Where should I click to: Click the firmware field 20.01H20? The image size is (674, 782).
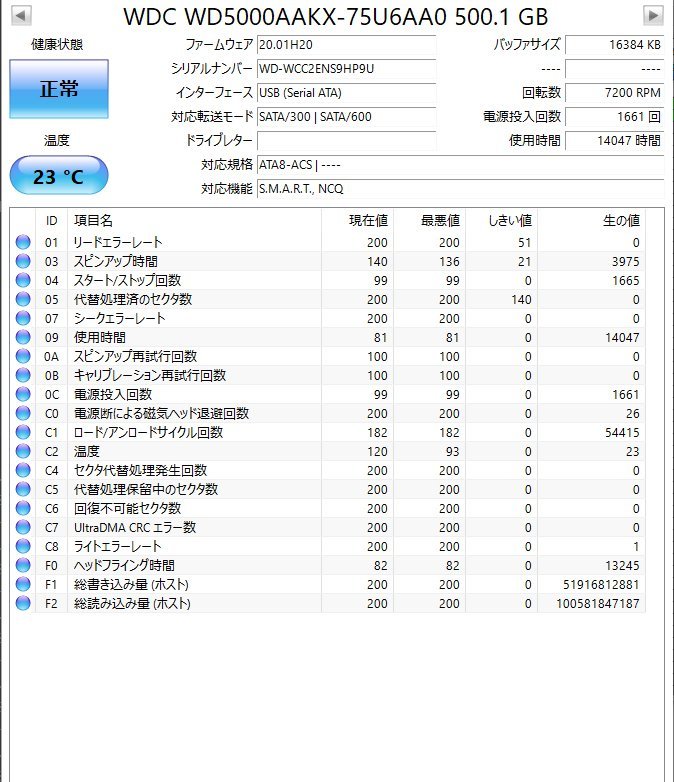click(x=347, y=45)
